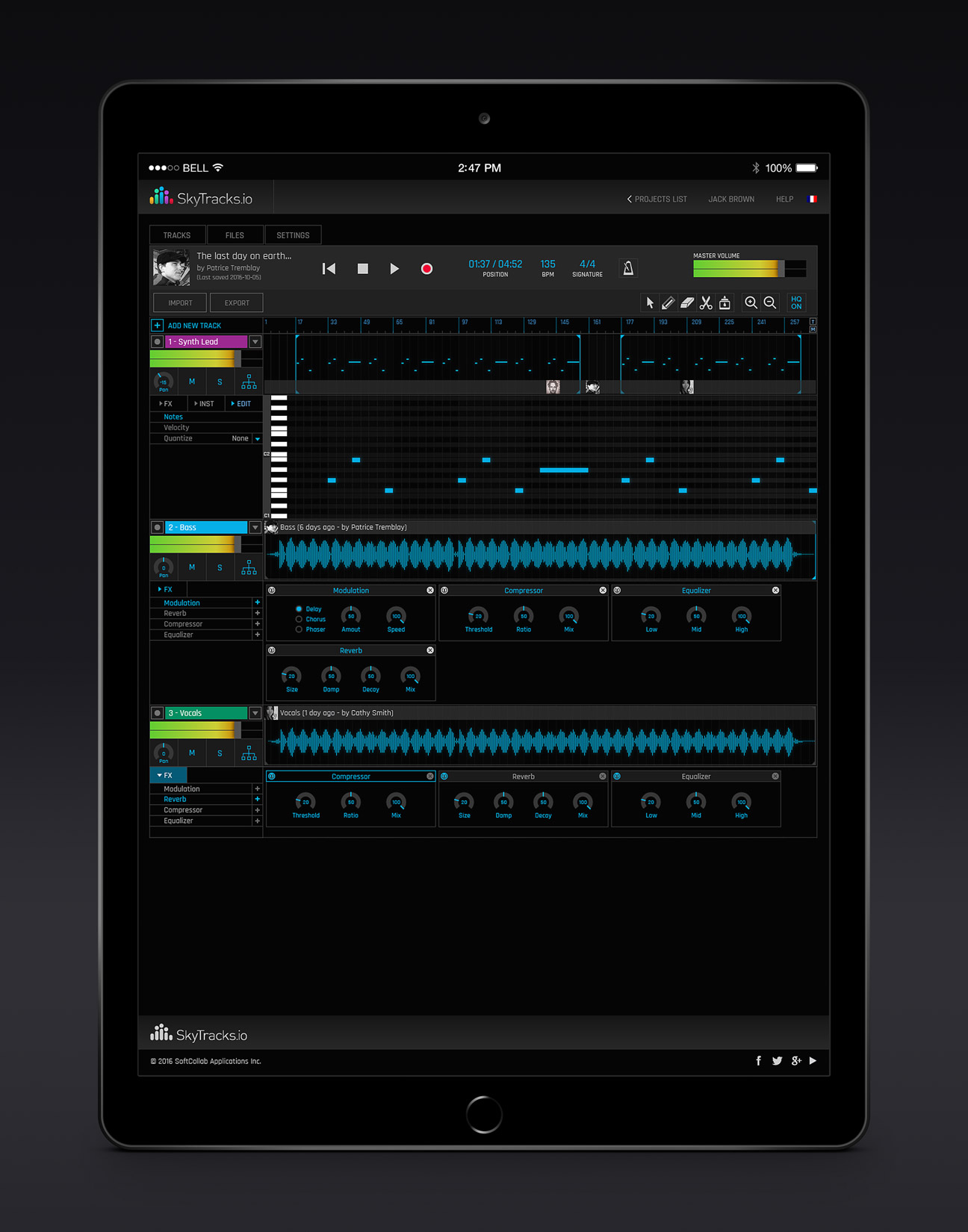
Task: Select the Phaser modulation option
Action: pyautogui.click(x=299, y=630)
